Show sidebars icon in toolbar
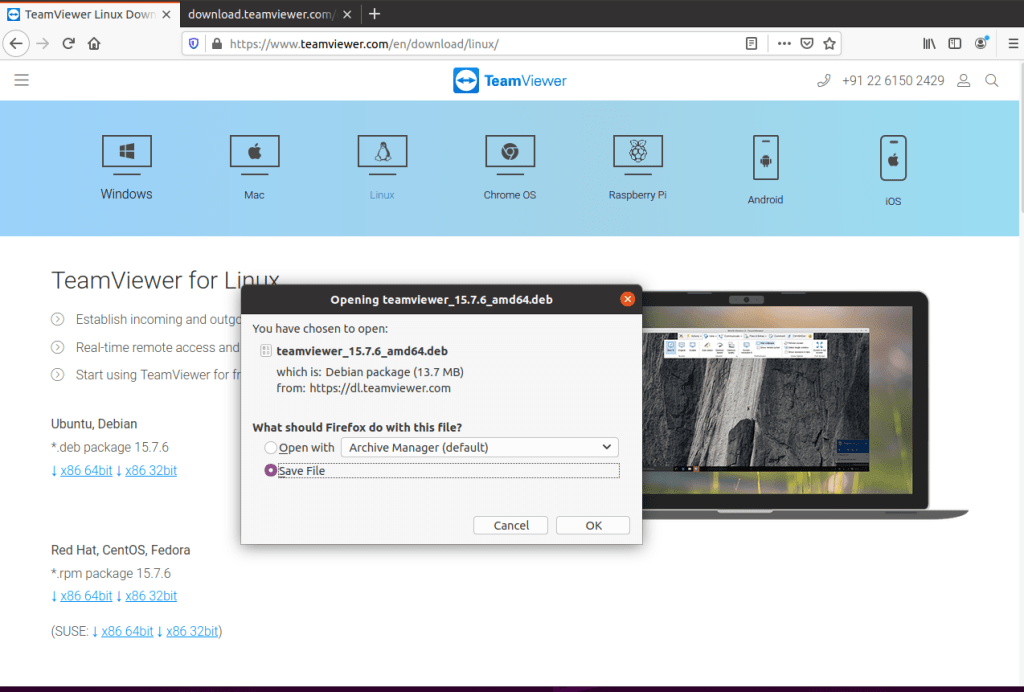This screenshot has height=692, width=1024. tap(955, 44)
